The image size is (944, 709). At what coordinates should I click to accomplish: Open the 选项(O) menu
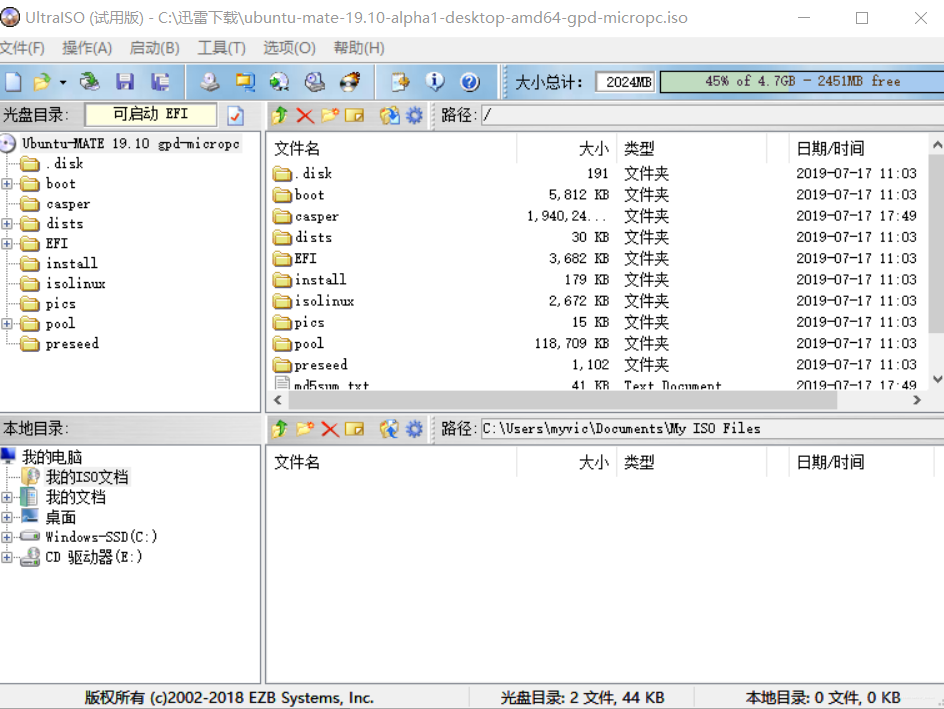coord(289,48)
